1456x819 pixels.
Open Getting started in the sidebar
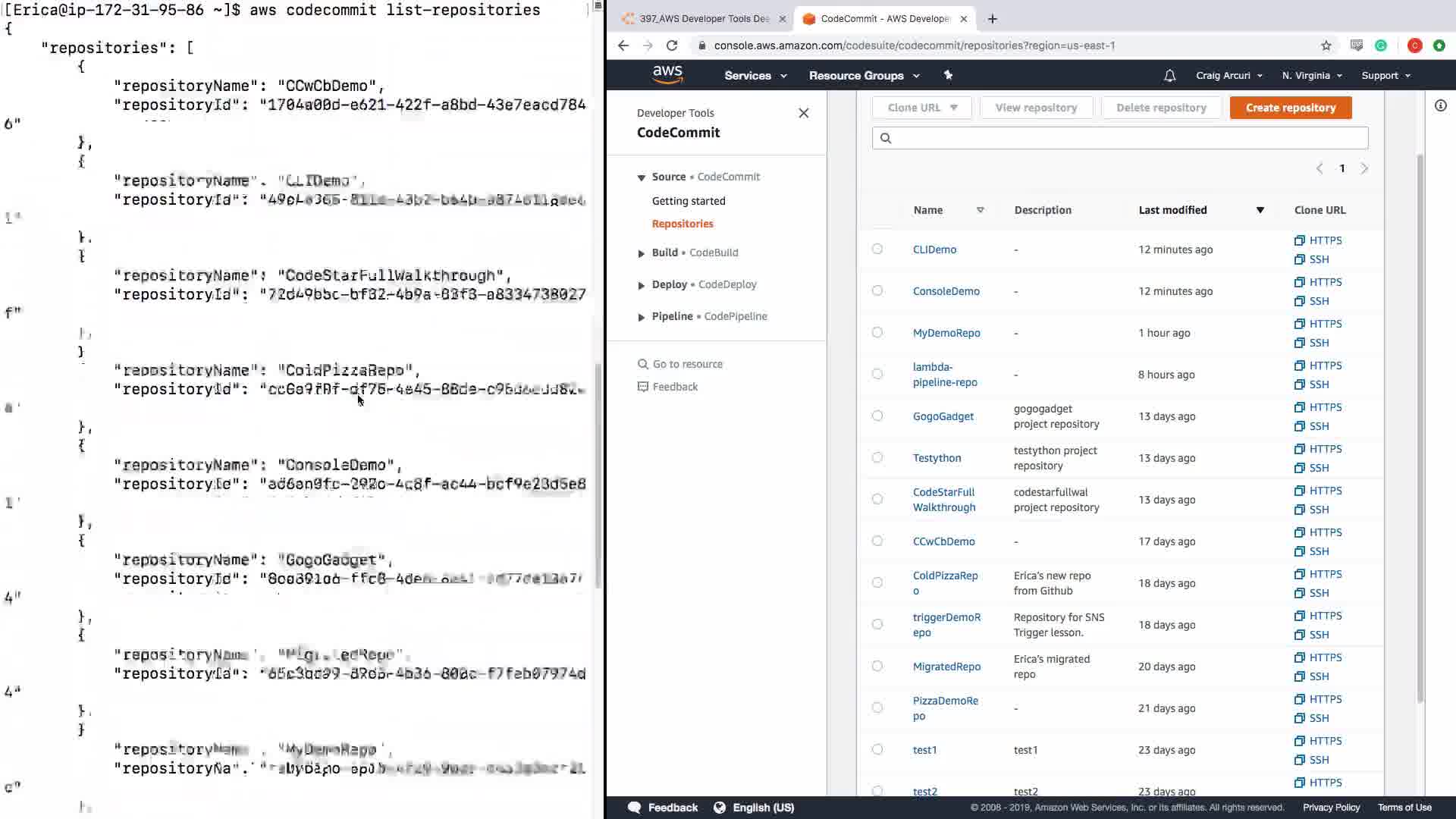click(x=688, y=201)
